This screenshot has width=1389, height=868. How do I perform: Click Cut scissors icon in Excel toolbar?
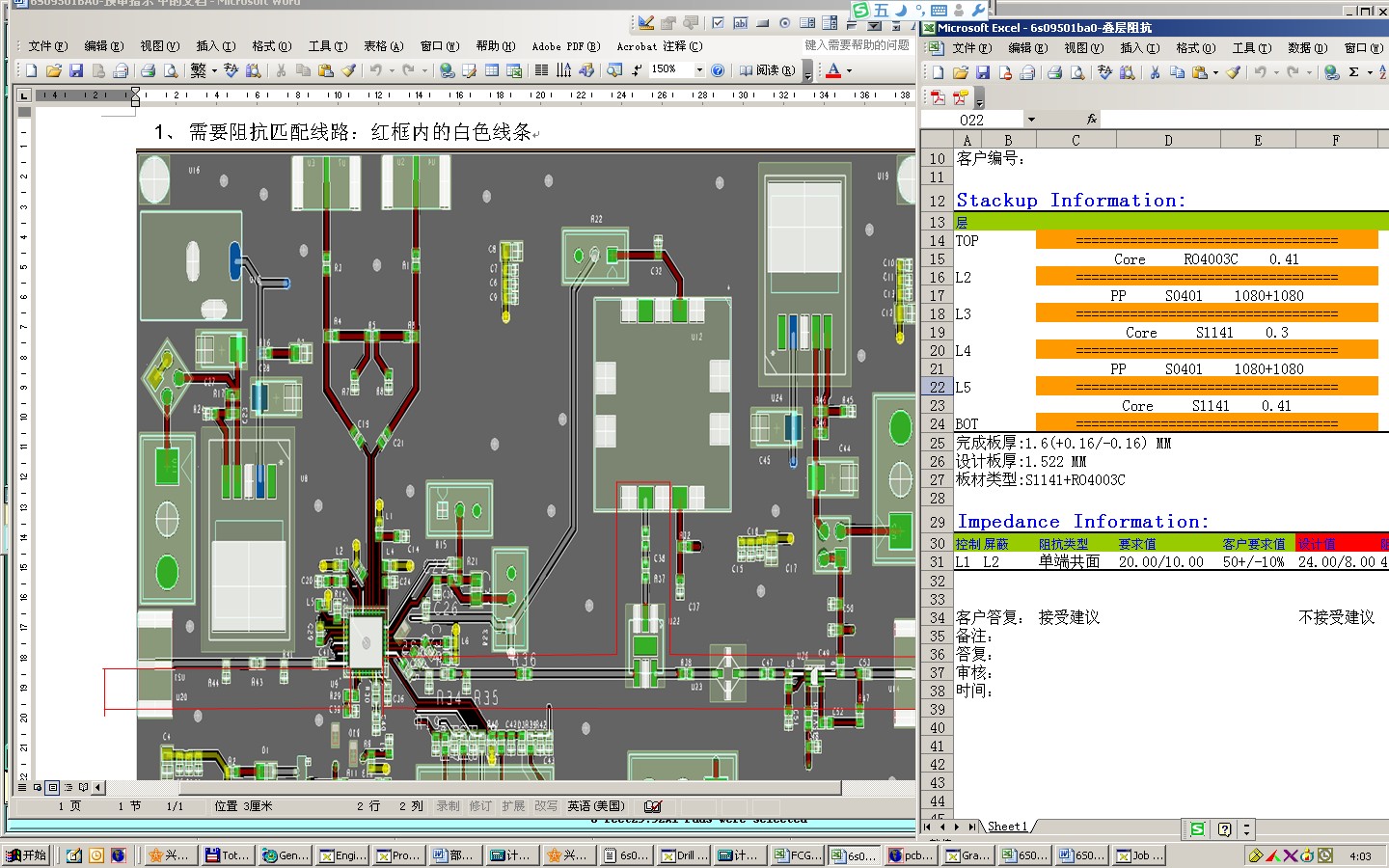pyautogui.click(x=1155, y=72)
